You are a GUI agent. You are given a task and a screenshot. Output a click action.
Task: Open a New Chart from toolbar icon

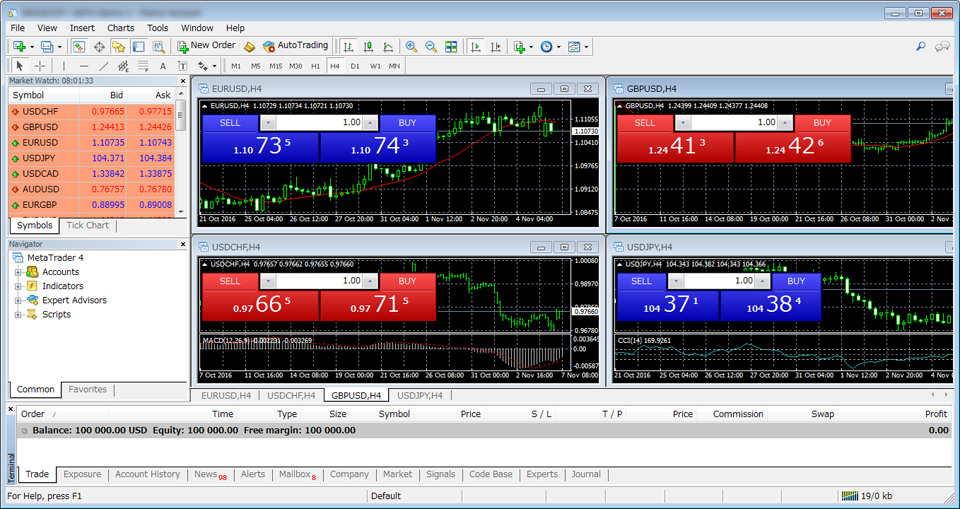pyautogui.click(x=19, y=47)
